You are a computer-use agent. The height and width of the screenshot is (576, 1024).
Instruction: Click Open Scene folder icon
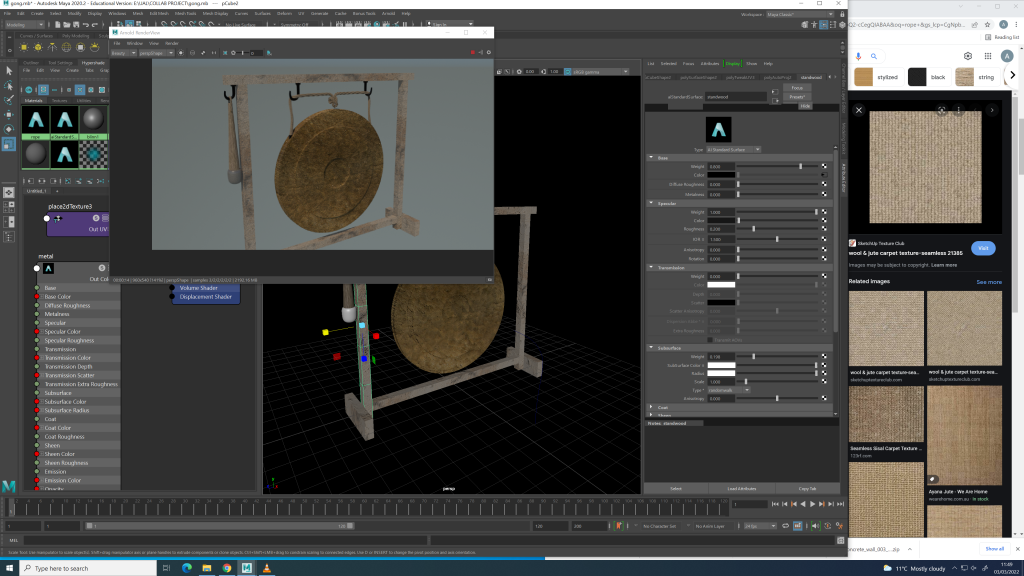click(67, 24)
